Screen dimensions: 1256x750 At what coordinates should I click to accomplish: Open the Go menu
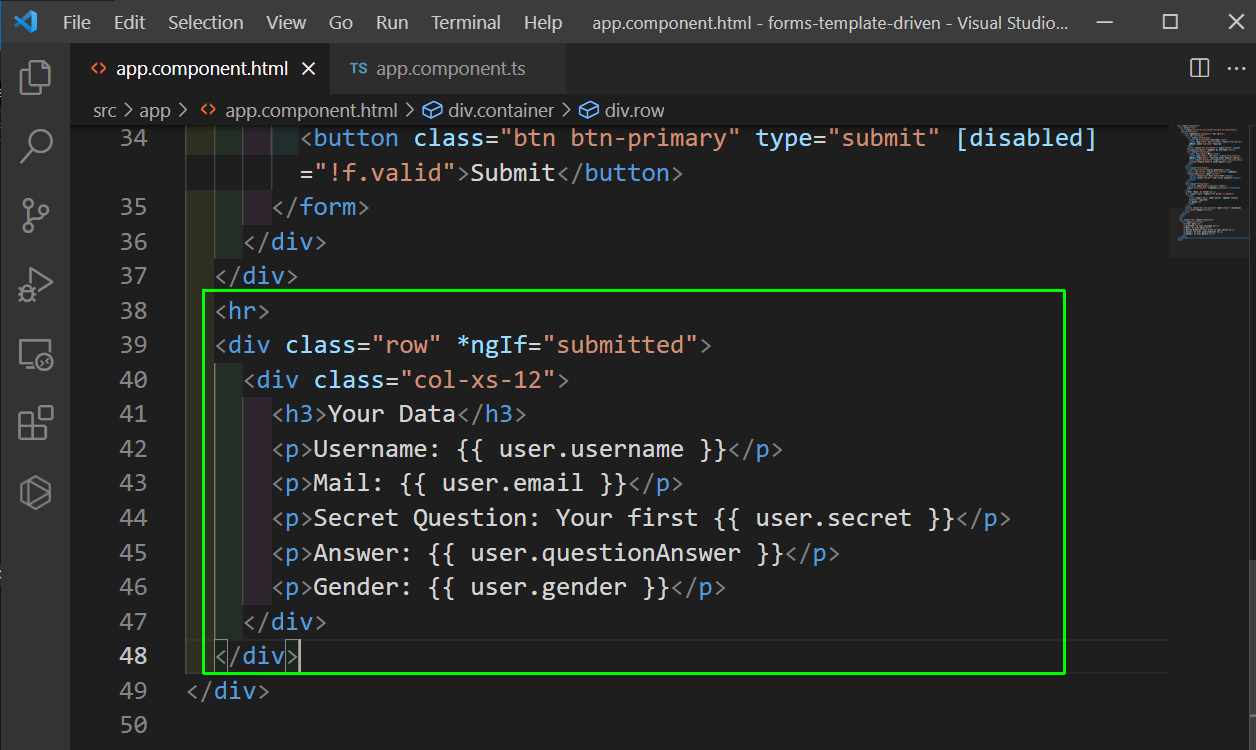coord(341,22)
